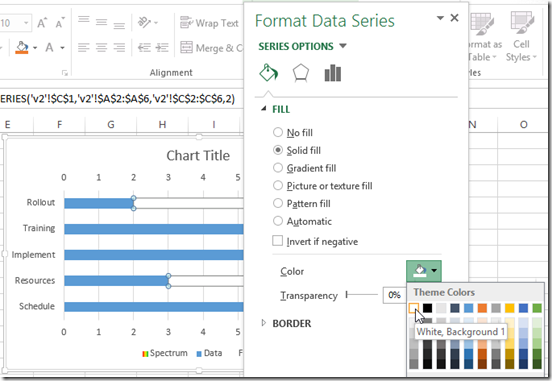The width and height of the screenshot is (552, 381).
Task: Click the Merge & Center button
Action: click(x=211, y=47)
